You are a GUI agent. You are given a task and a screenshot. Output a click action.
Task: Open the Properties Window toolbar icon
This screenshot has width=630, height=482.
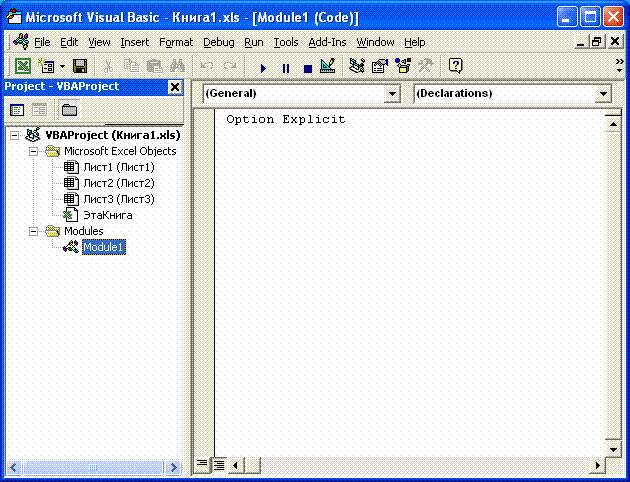click(x=380, y=66)
